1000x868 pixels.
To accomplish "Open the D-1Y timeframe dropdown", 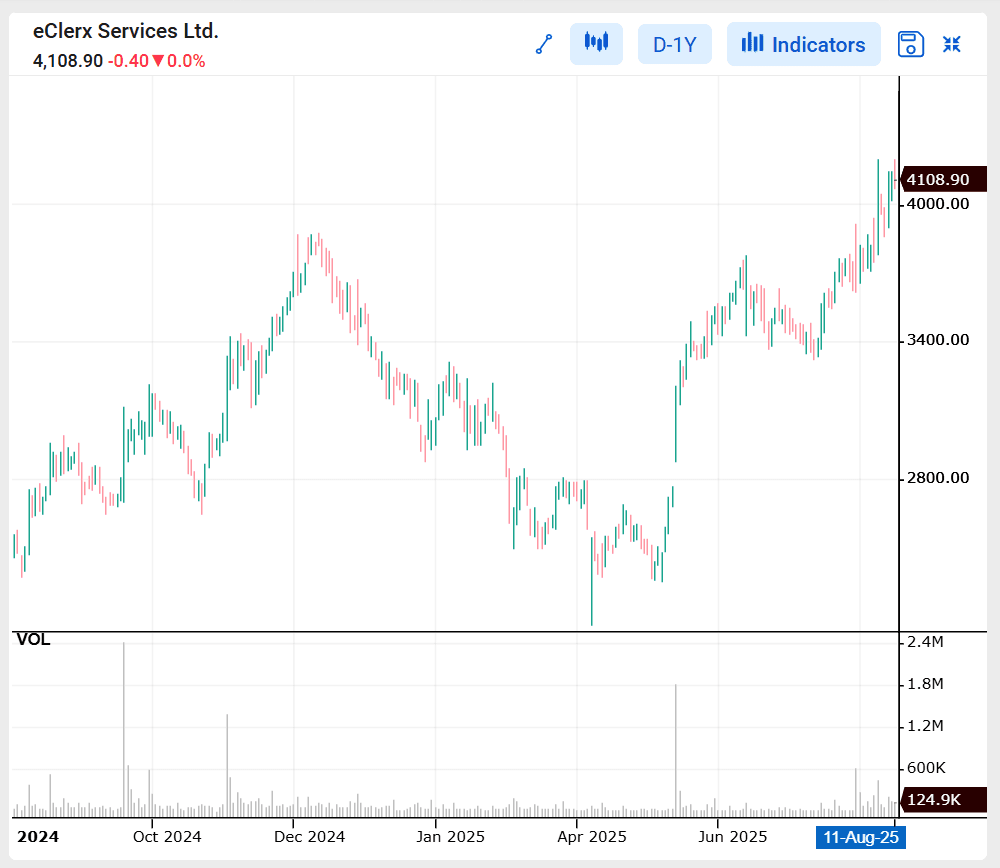I will click(675, 44).
